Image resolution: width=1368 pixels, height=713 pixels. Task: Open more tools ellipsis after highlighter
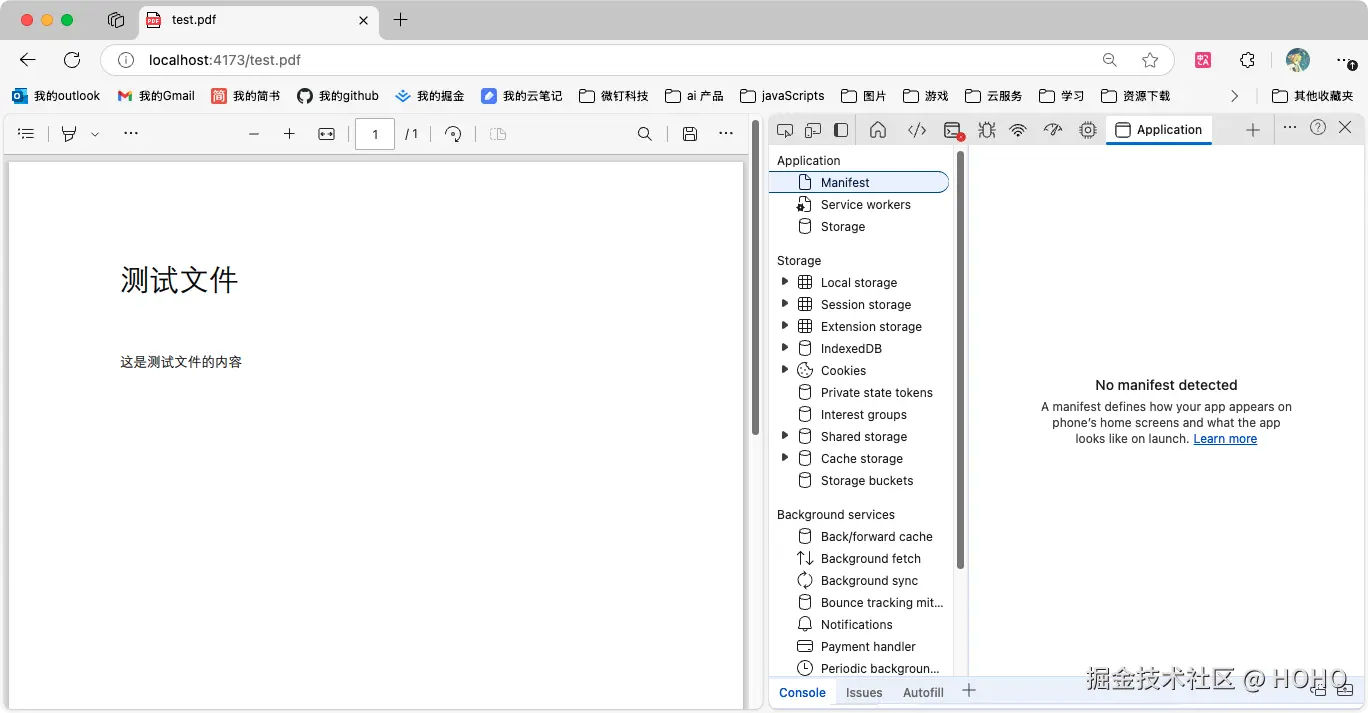[131, 133]
